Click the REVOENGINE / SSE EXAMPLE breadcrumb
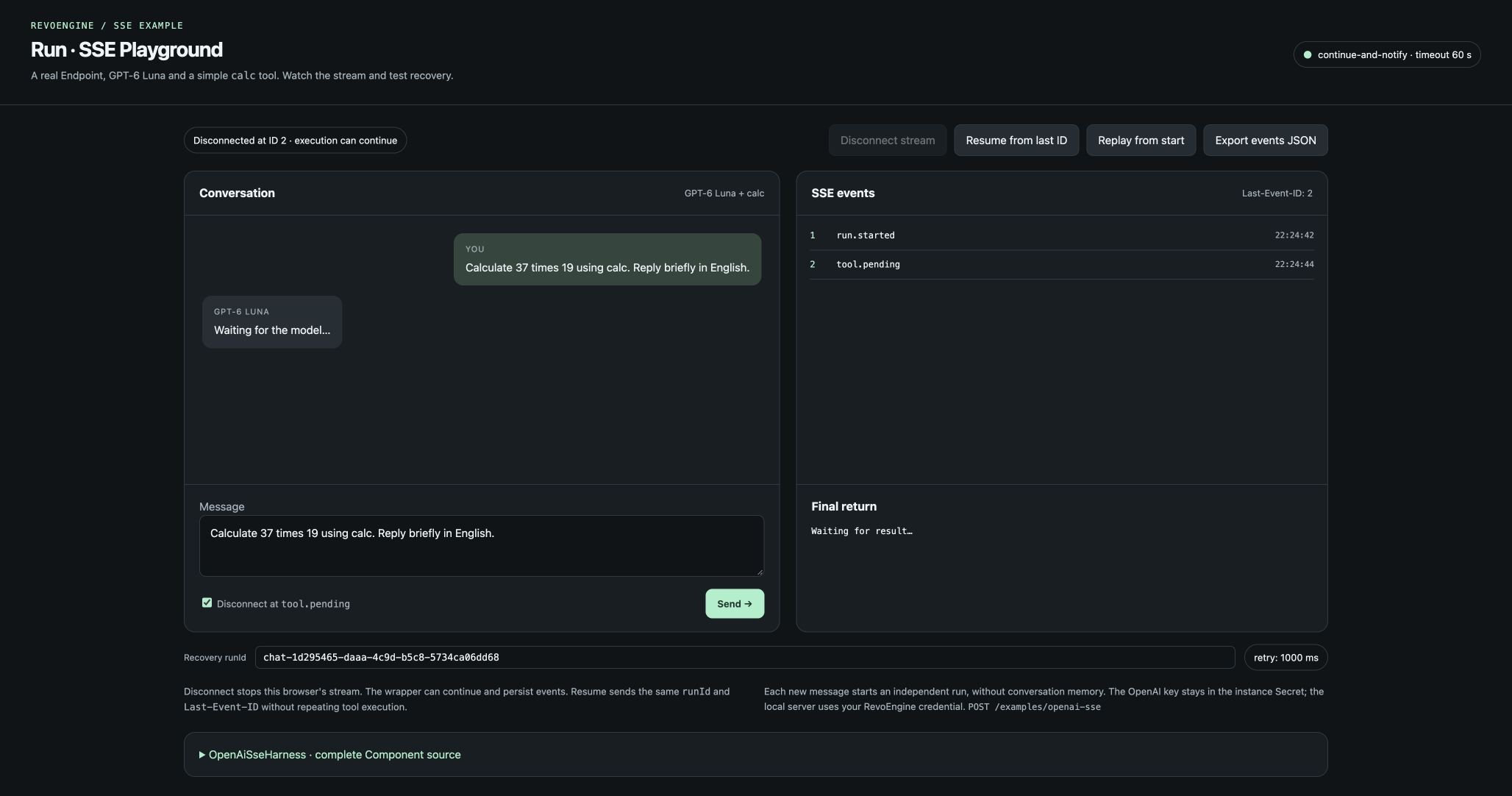Viewport: 1512px width, 796px height. click(x=107, y=26)
